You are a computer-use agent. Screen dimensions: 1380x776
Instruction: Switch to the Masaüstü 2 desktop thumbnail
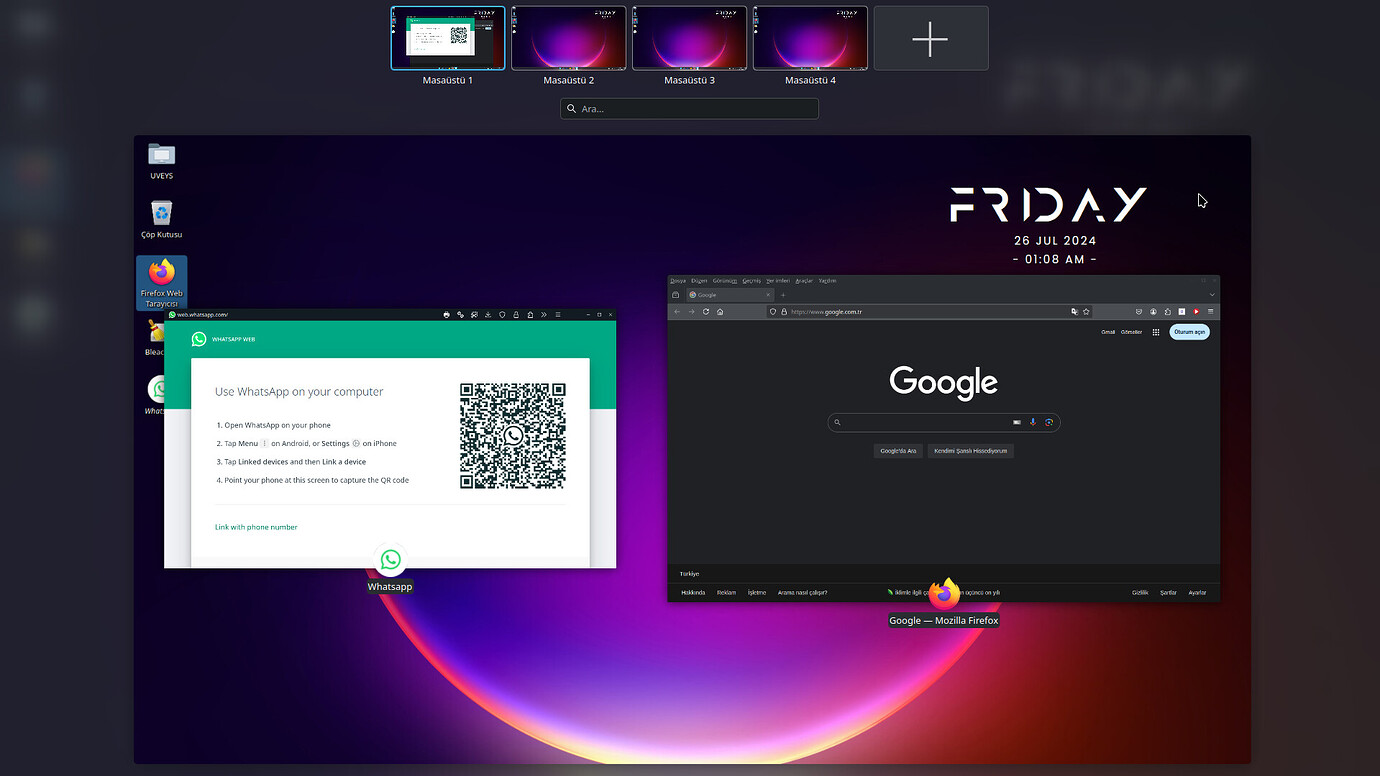point(568,38)
